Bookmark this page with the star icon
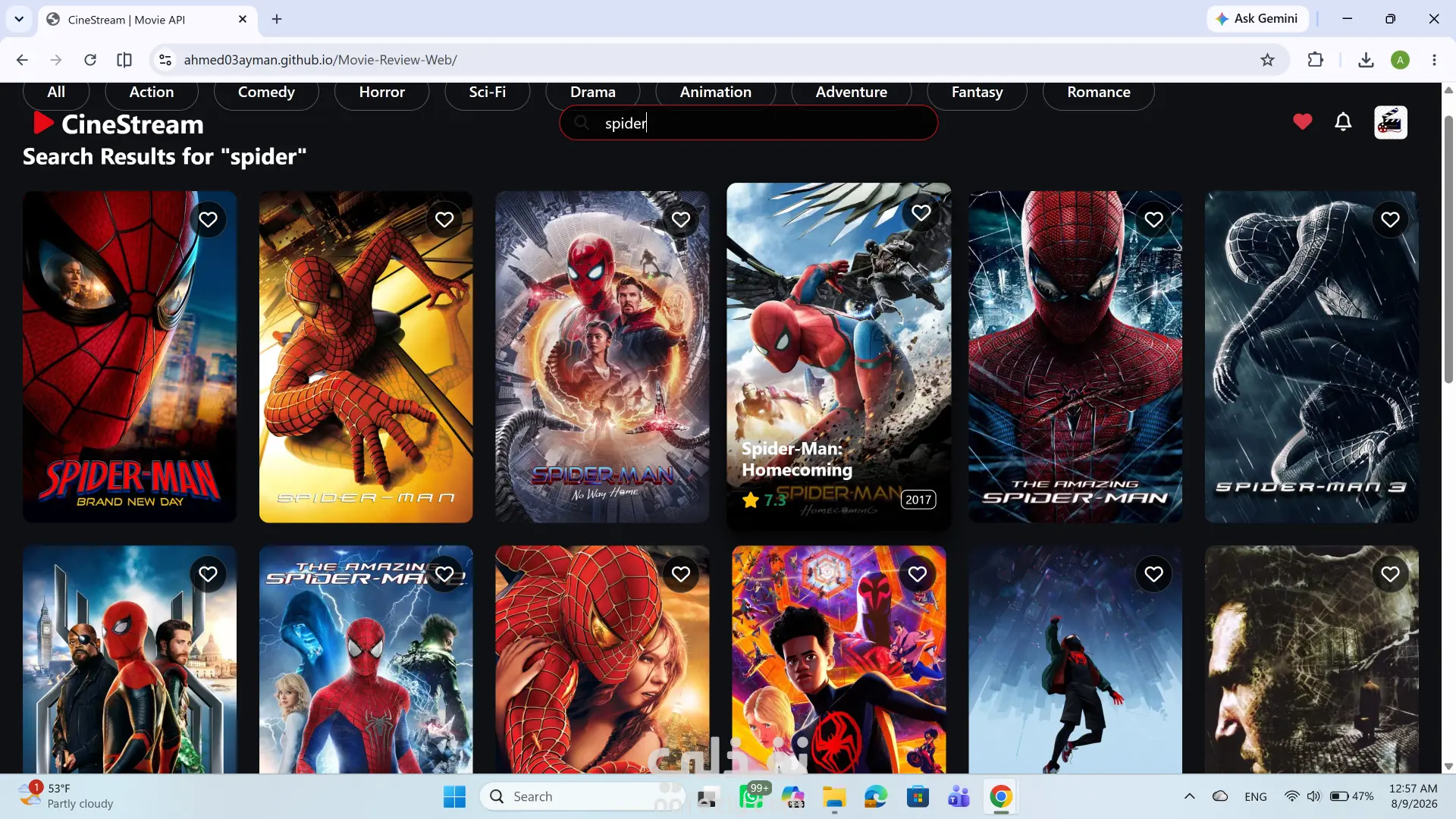1456x819 pixels. (1267, 60)
